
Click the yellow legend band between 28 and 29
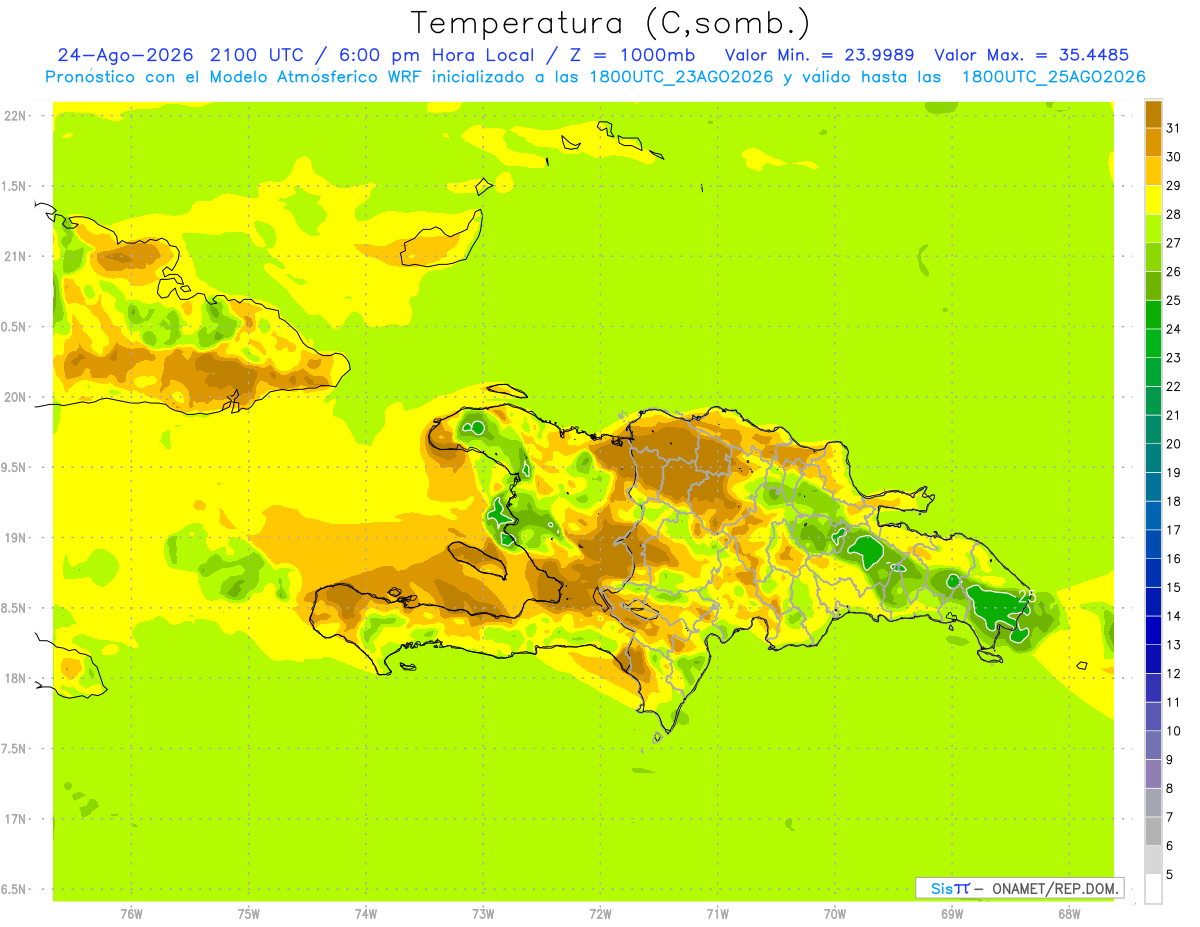[1153, 200]
